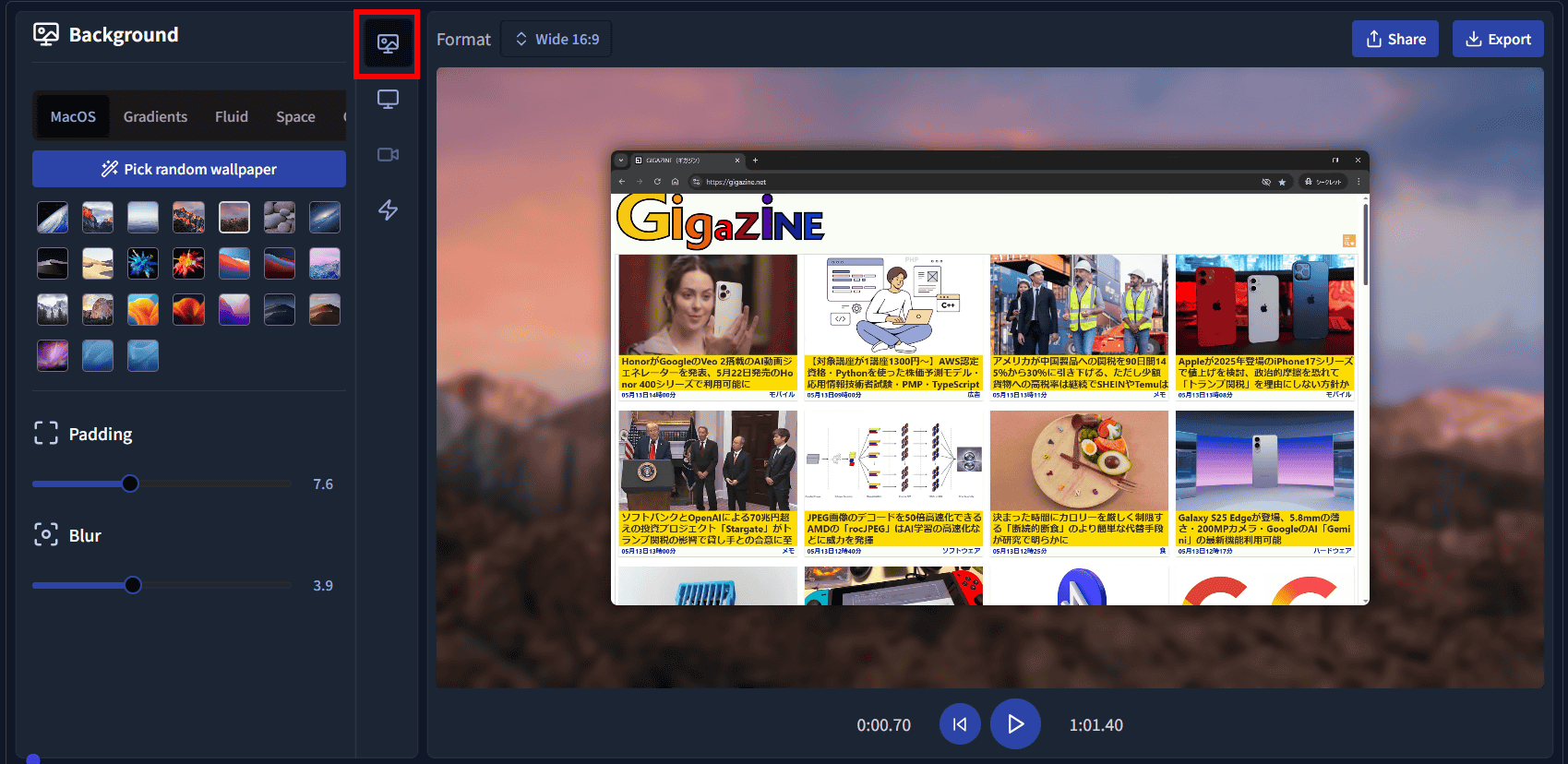
Task: Select the blue paint burst wallpaper
Action: click(x=143, y=264)
